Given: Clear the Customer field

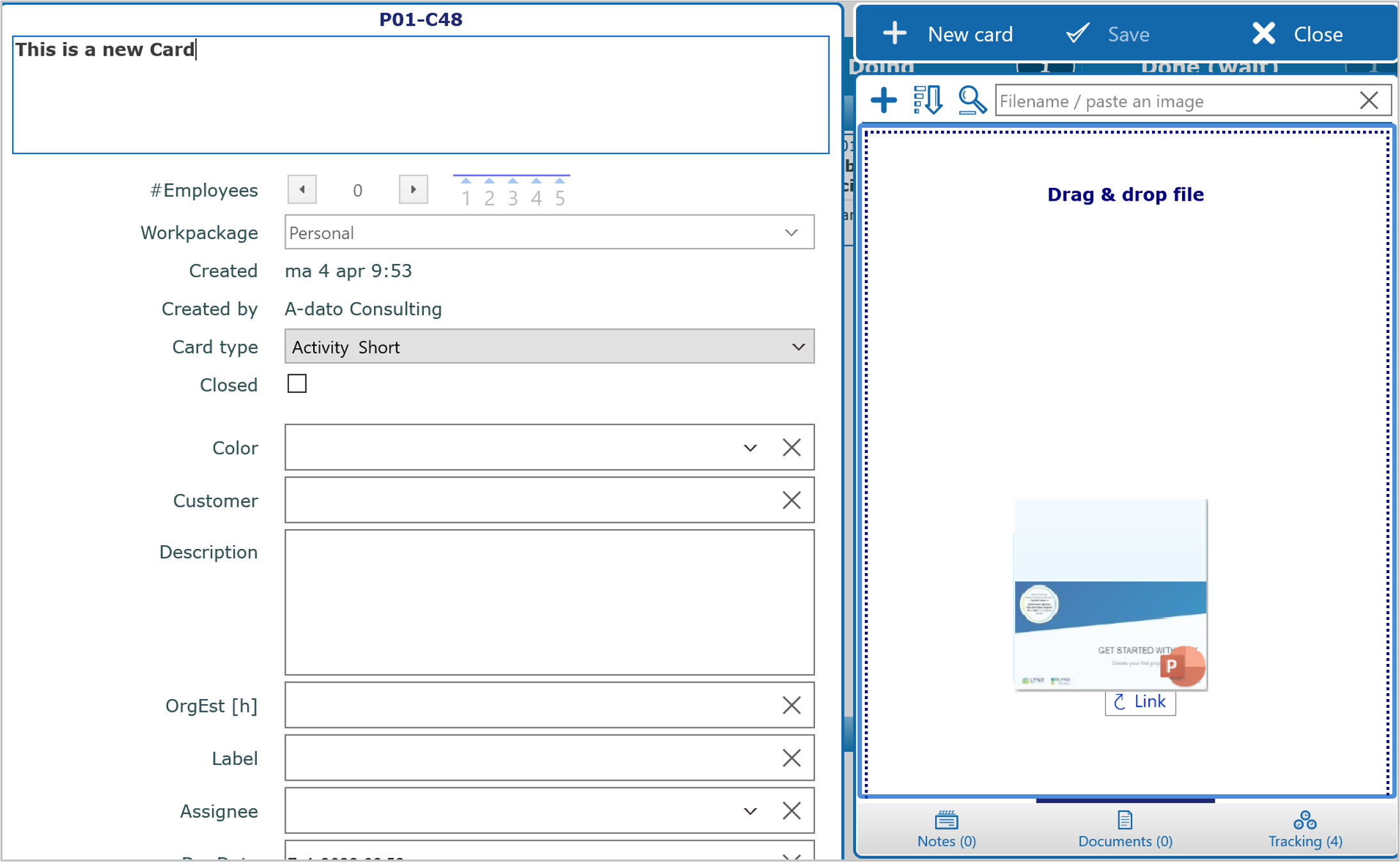Looking at the screenshot, I should pos(791,500).
